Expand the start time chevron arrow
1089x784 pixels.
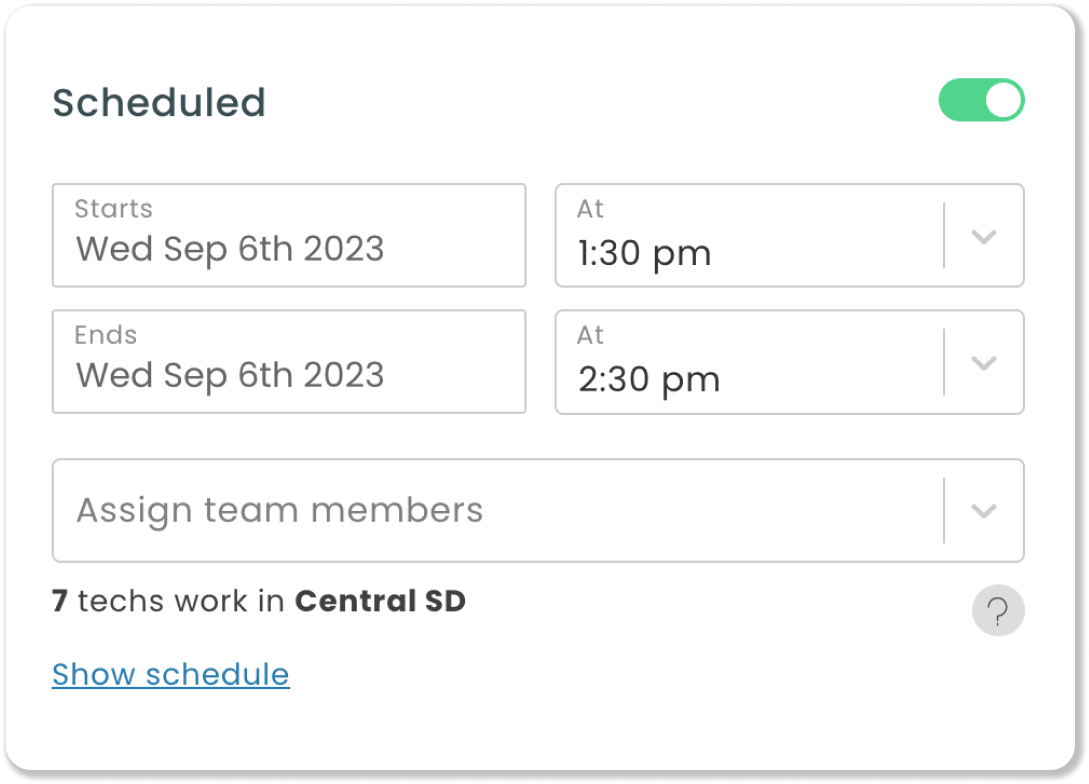984,237
